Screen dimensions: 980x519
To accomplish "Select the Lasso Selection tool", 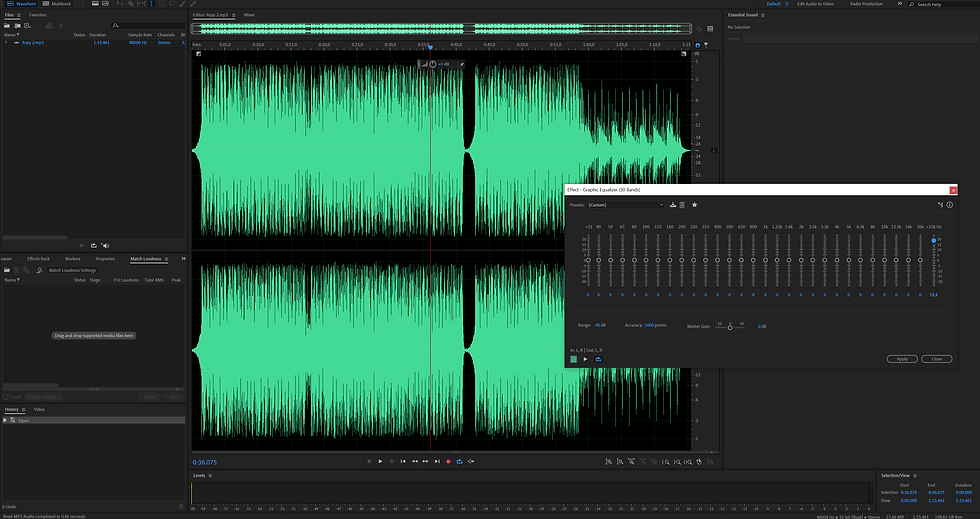I will 172,4.
